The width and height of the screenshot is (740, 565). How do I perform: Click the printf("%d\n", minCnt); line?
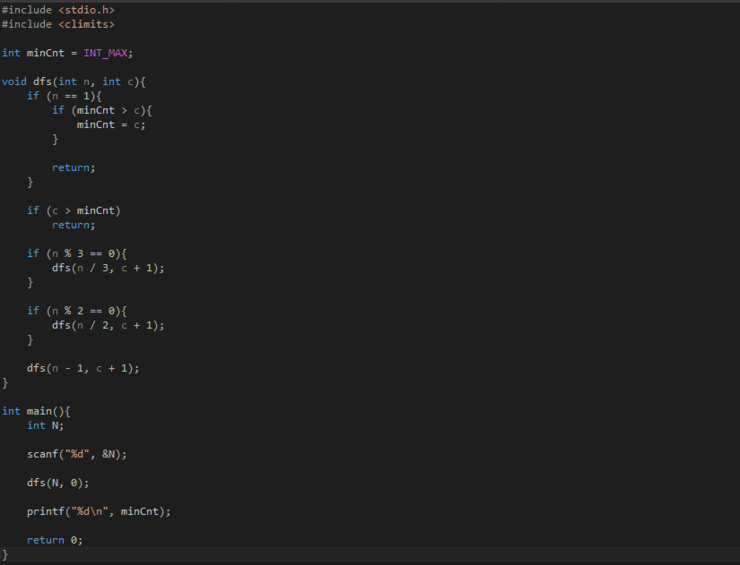tap(99, 511)
